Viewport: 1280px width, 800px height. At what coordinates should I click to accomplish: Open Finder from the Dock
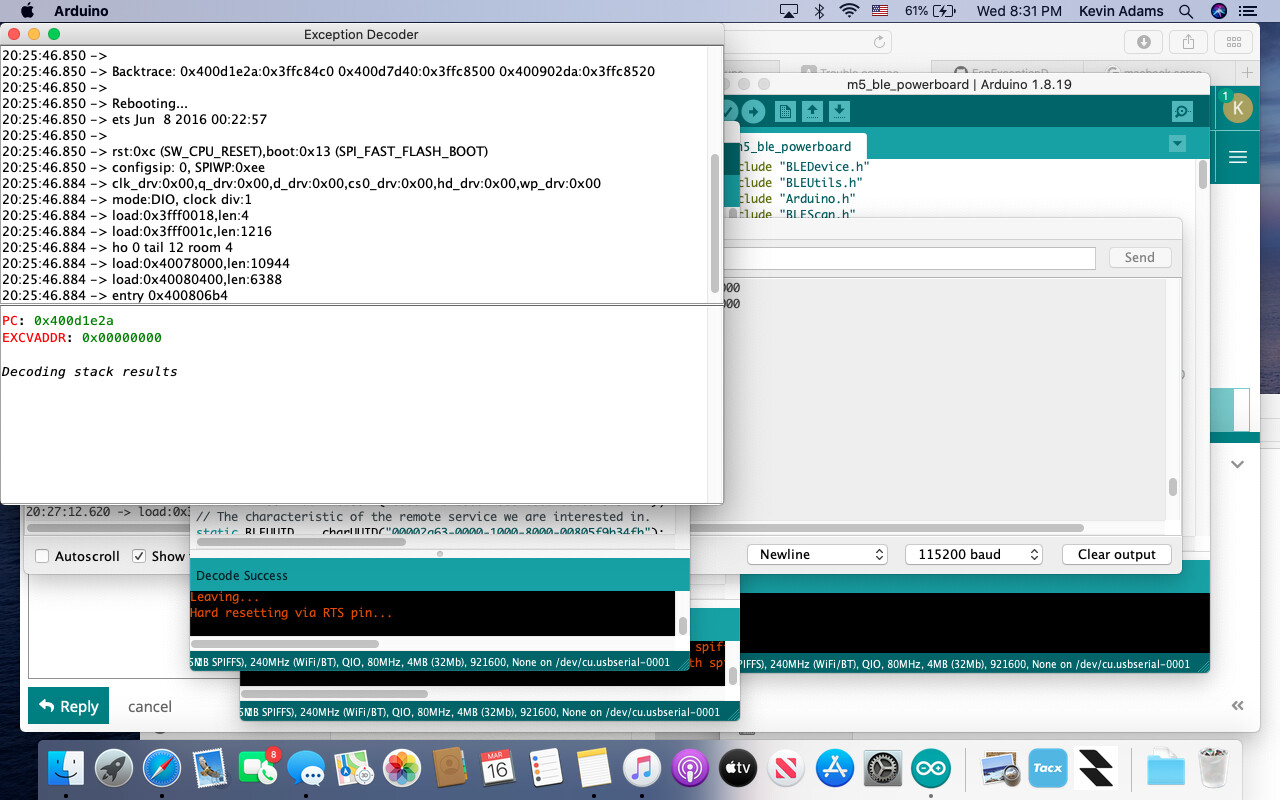pyautogui.click(x=66, y=768)
